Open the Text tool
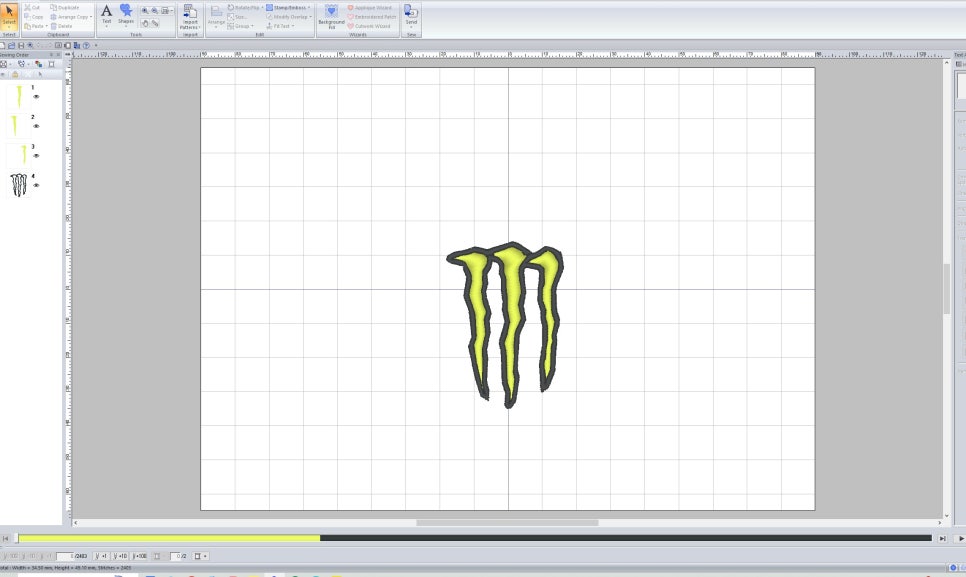Viewport: 966px width, 577px height. click(107, 15)
